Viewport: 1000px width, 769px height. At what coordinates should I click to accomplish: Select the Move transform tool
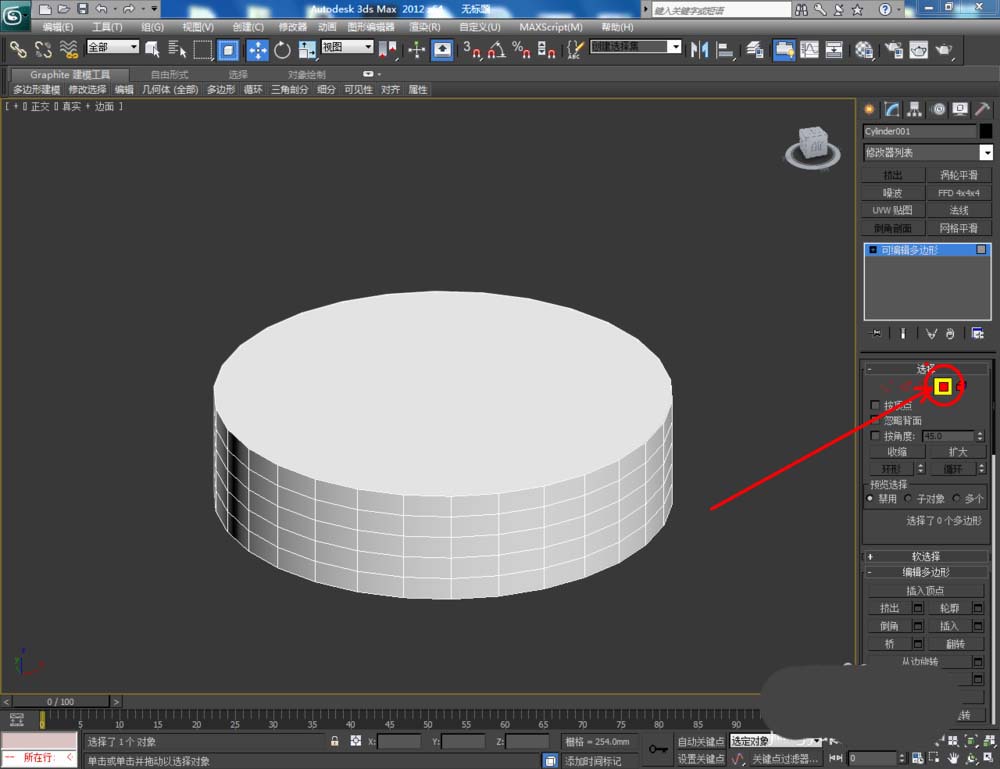[257, 49]
